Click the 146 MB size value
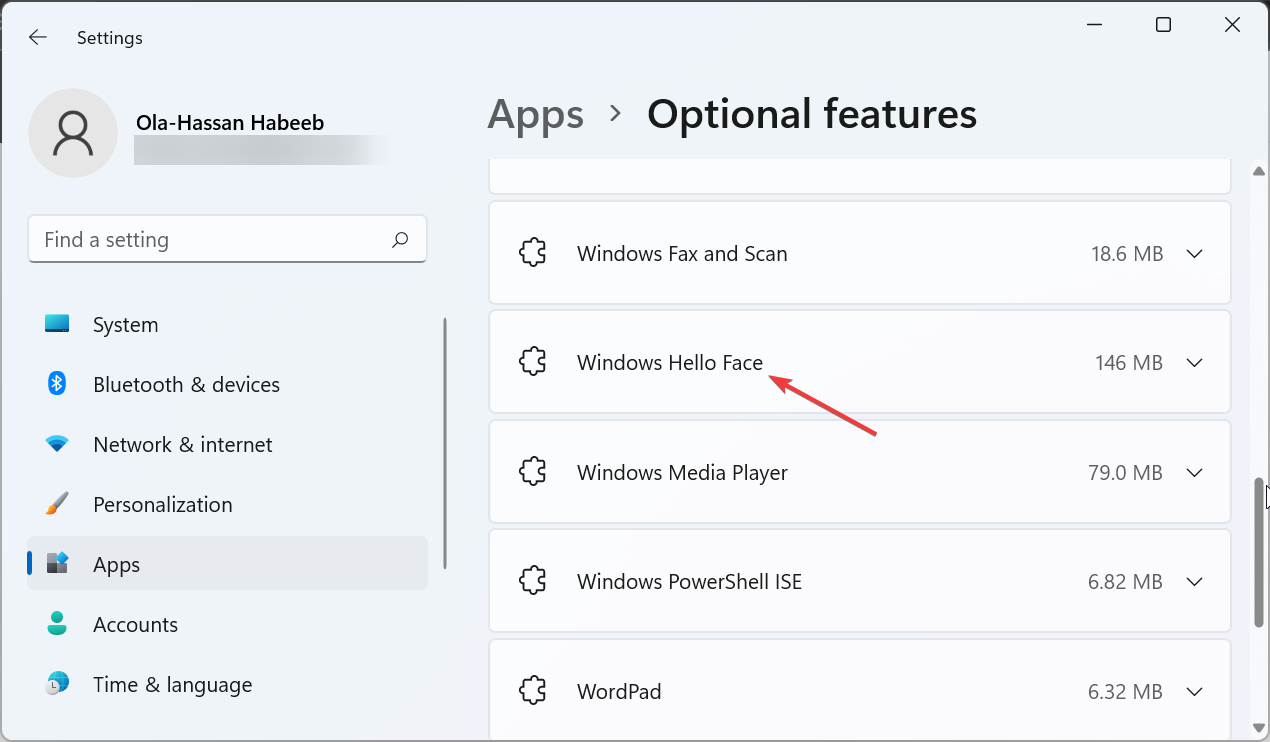The height and width of the screenshot is (742, 1270). [1129, 363]
